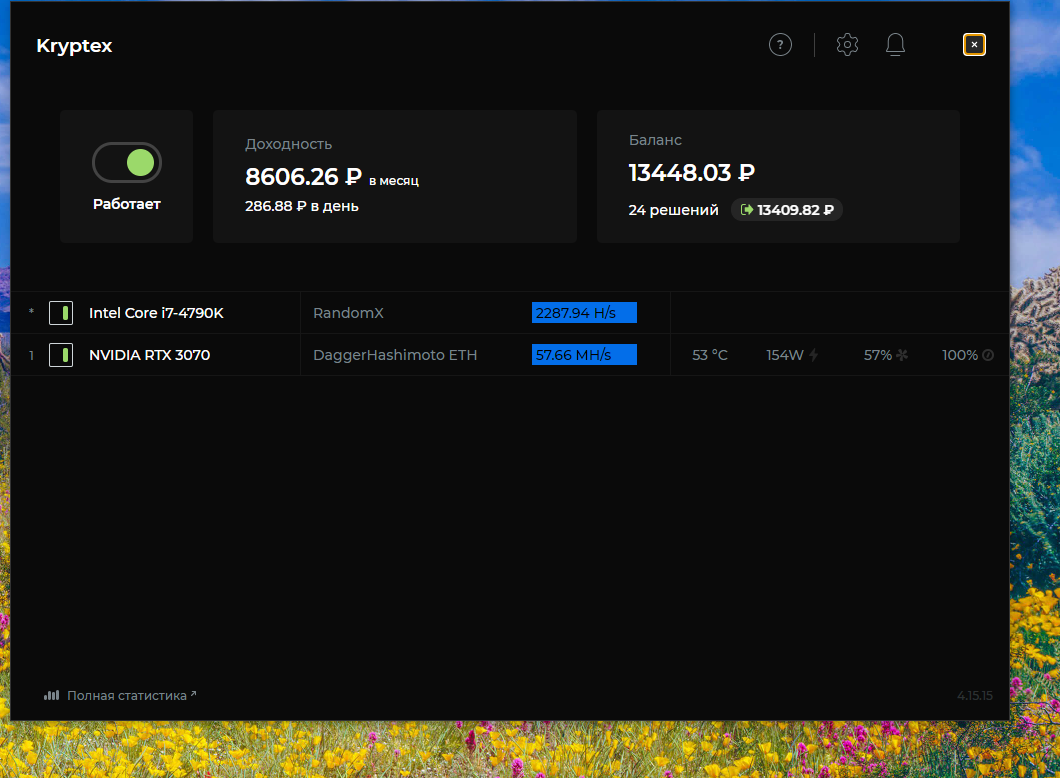The height and width of the screenshot is (778, 1060).
Task: Close the Kryptex window
Action: [x=974, y=45]
